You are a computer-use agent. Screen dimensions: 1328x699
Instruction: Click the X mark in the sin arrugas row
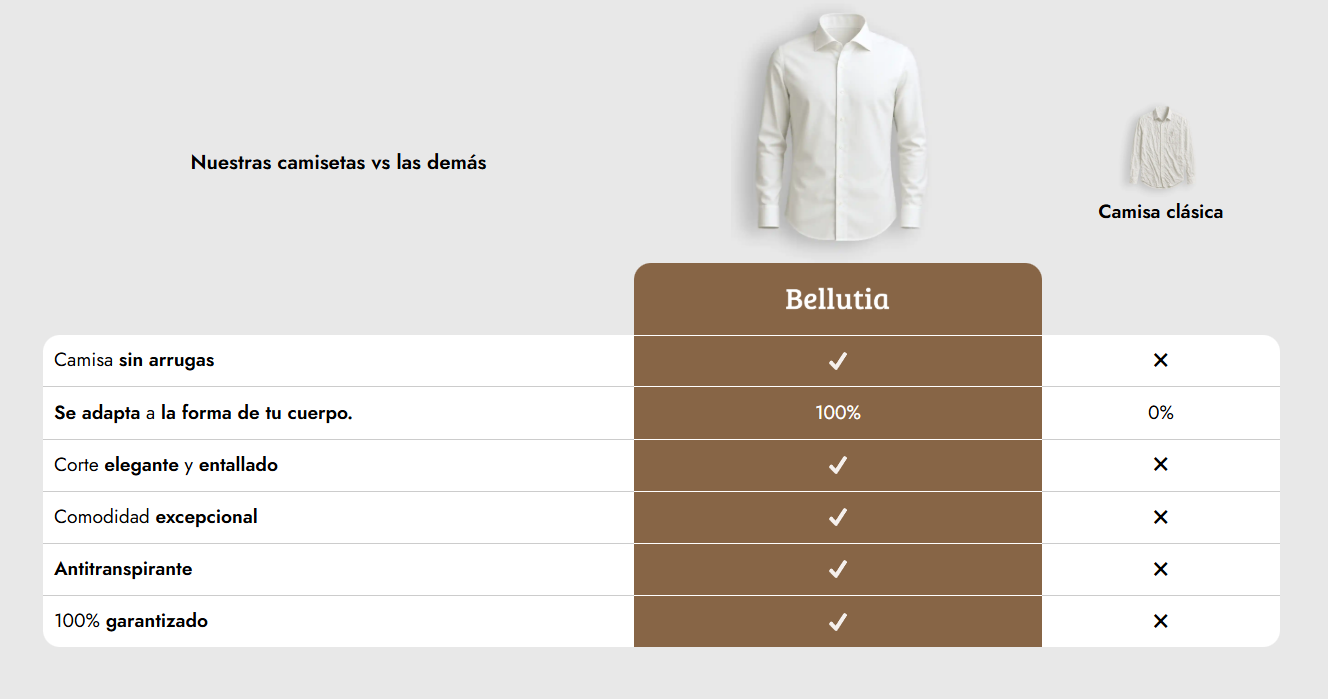tap(1160, 360)
